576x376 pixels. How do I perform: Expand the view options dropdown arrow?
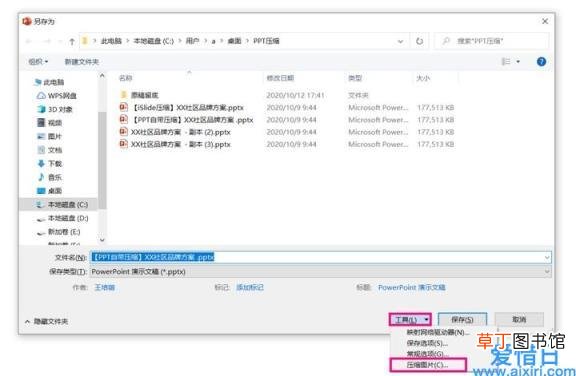518,62
